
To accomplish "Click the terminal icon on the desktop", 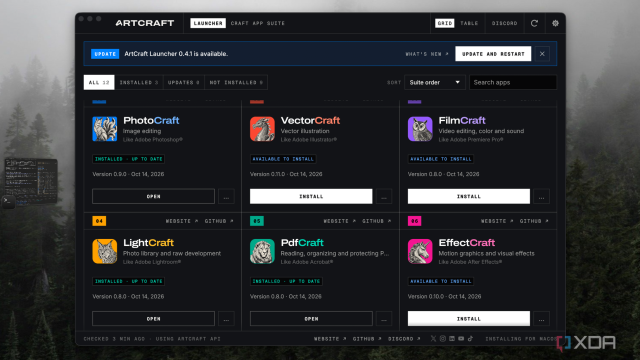I will 8,201.
